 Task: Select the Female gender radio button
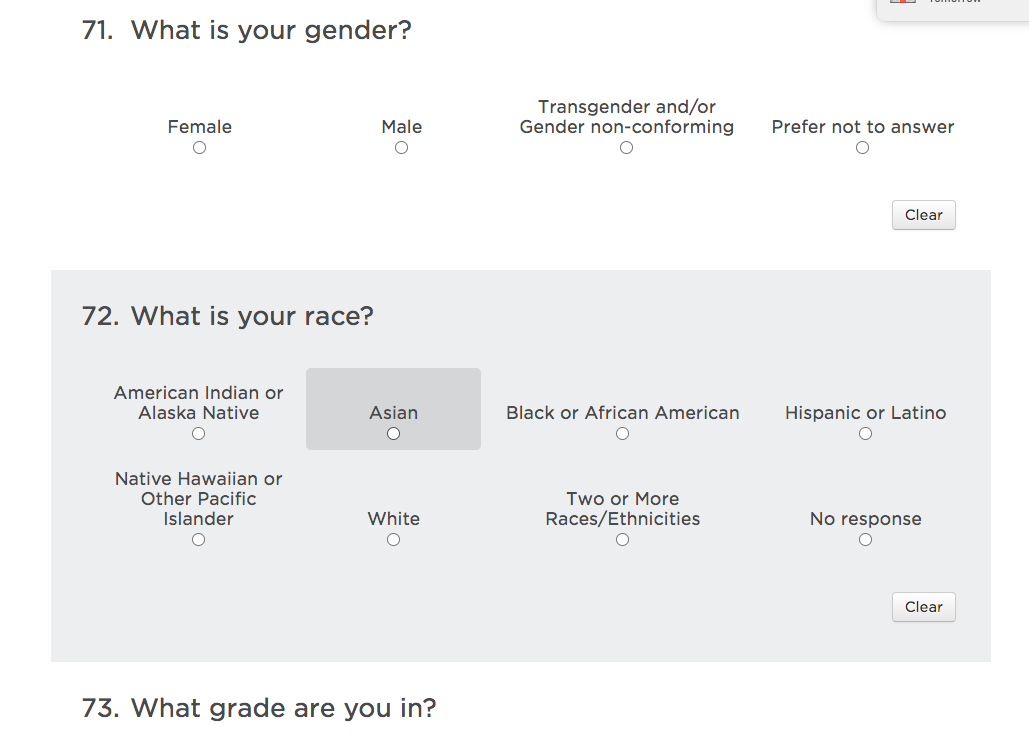199,147
